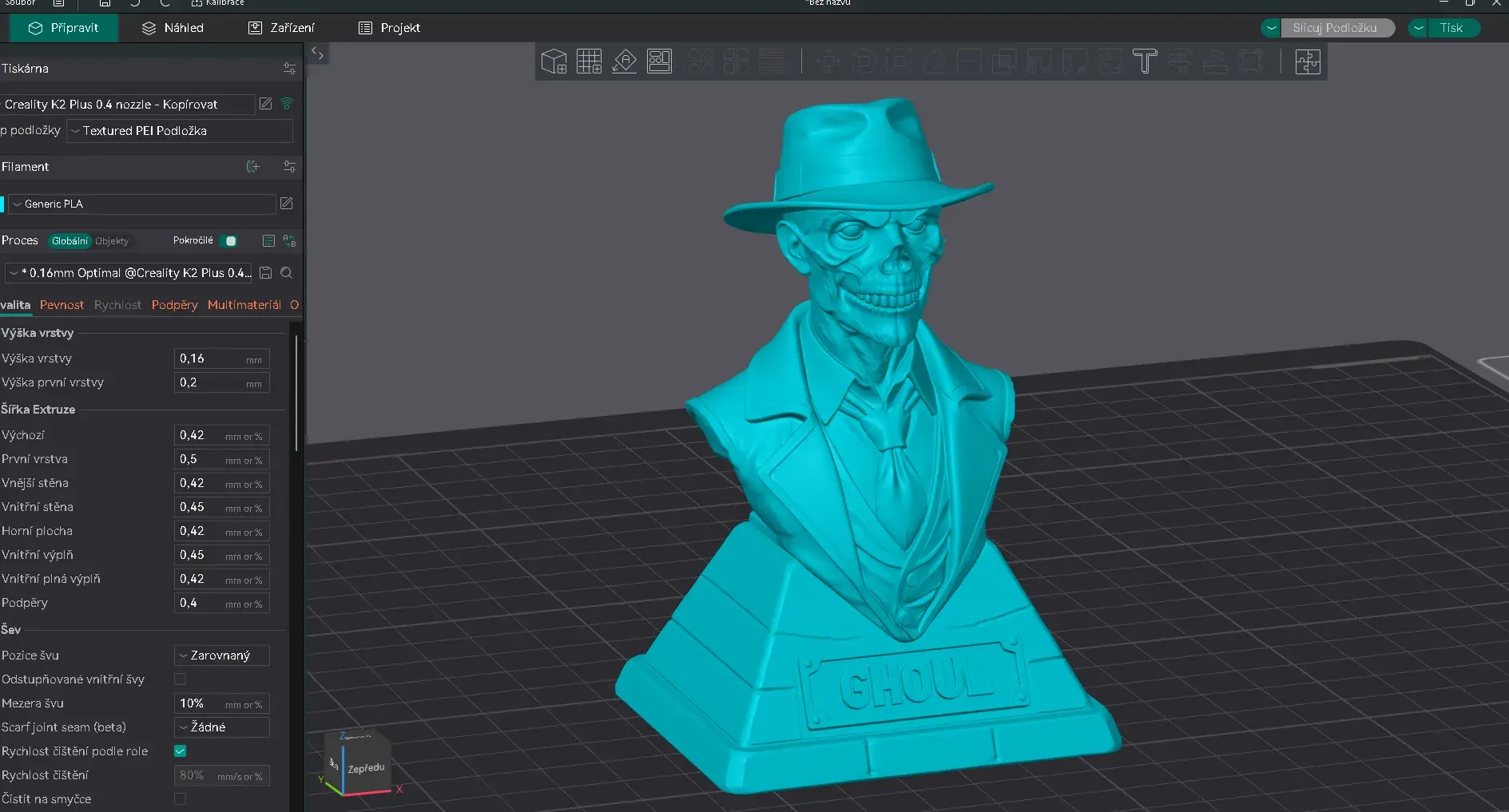Add a new filament with the spool-plus icon
1509x812 pixels.
tap(253, 167)
